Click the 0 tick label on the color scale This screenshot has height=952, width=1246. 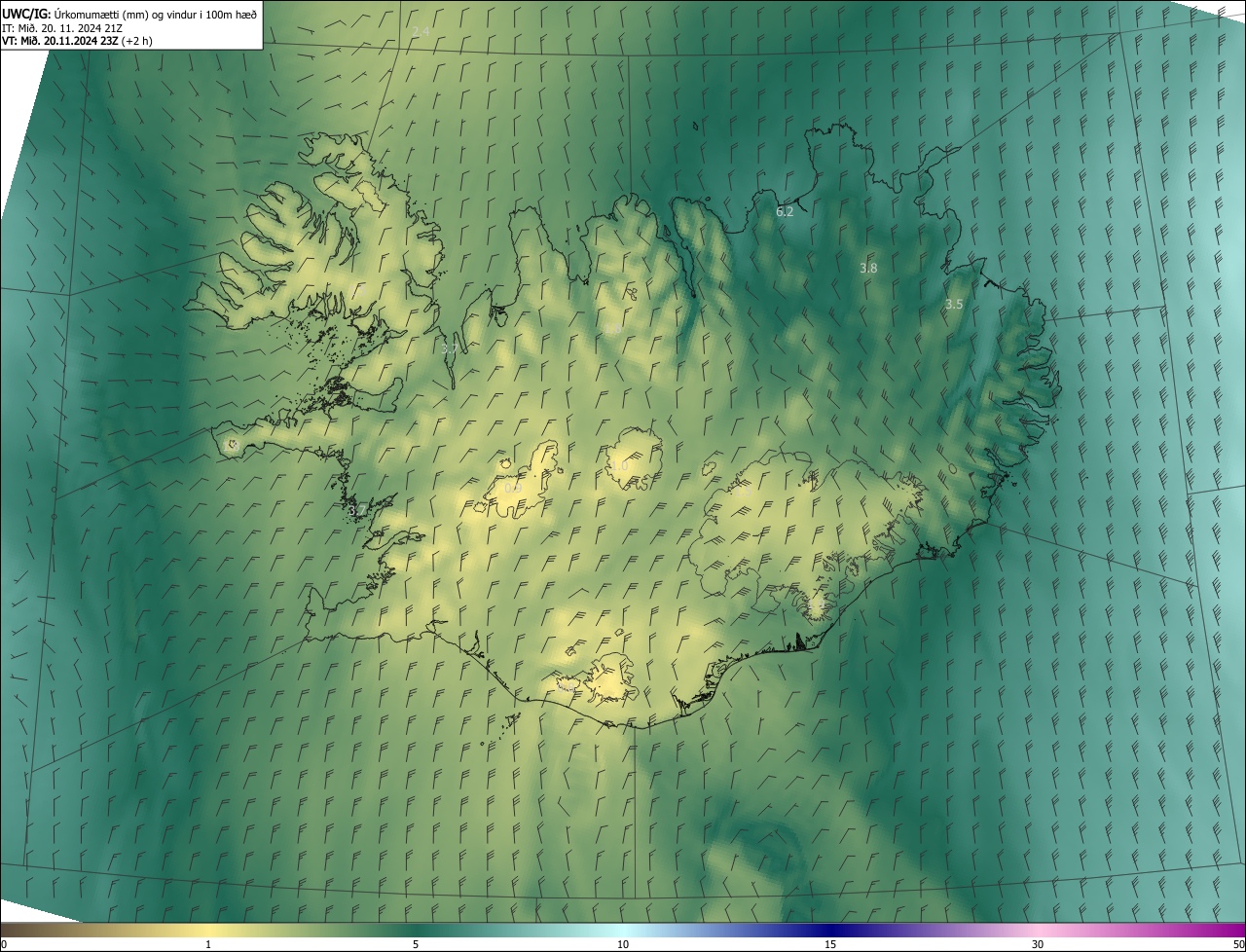[4, 944]
